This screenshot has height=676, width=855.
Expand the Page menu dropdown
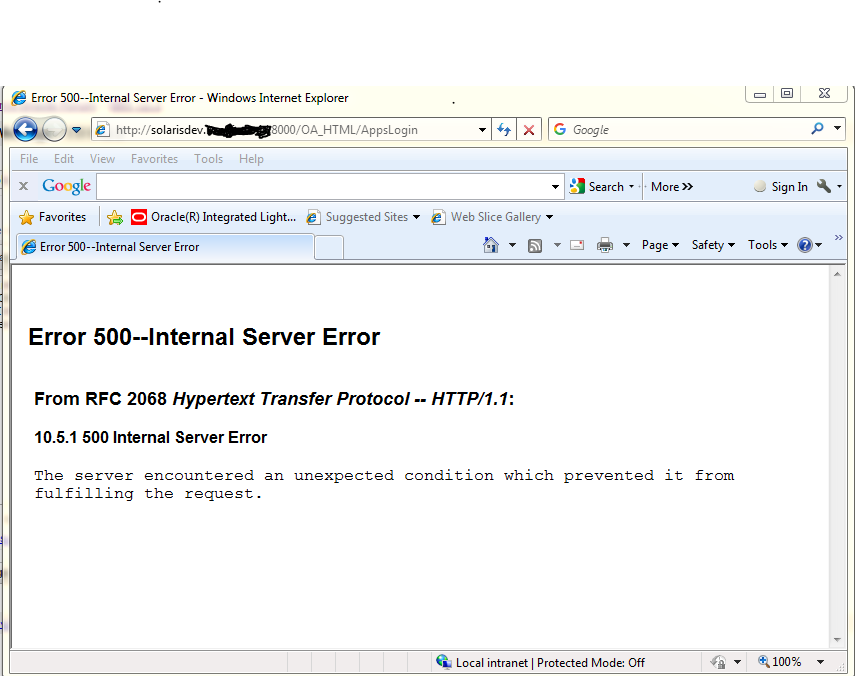tap(660, 245)
